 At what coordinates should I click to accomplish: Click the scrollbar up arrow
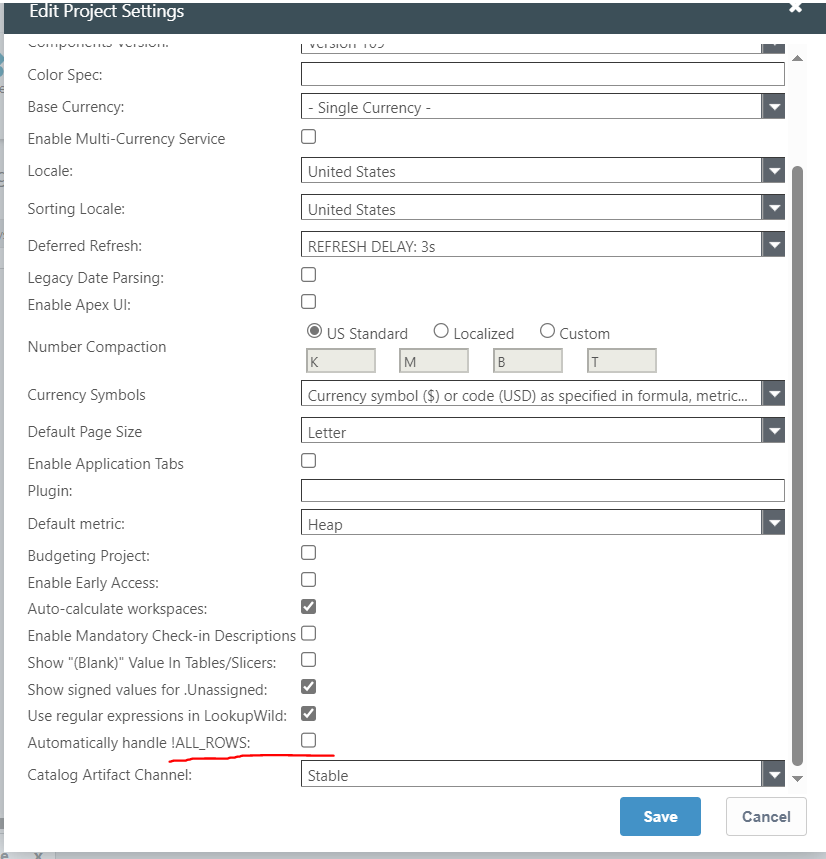point(797,58)
